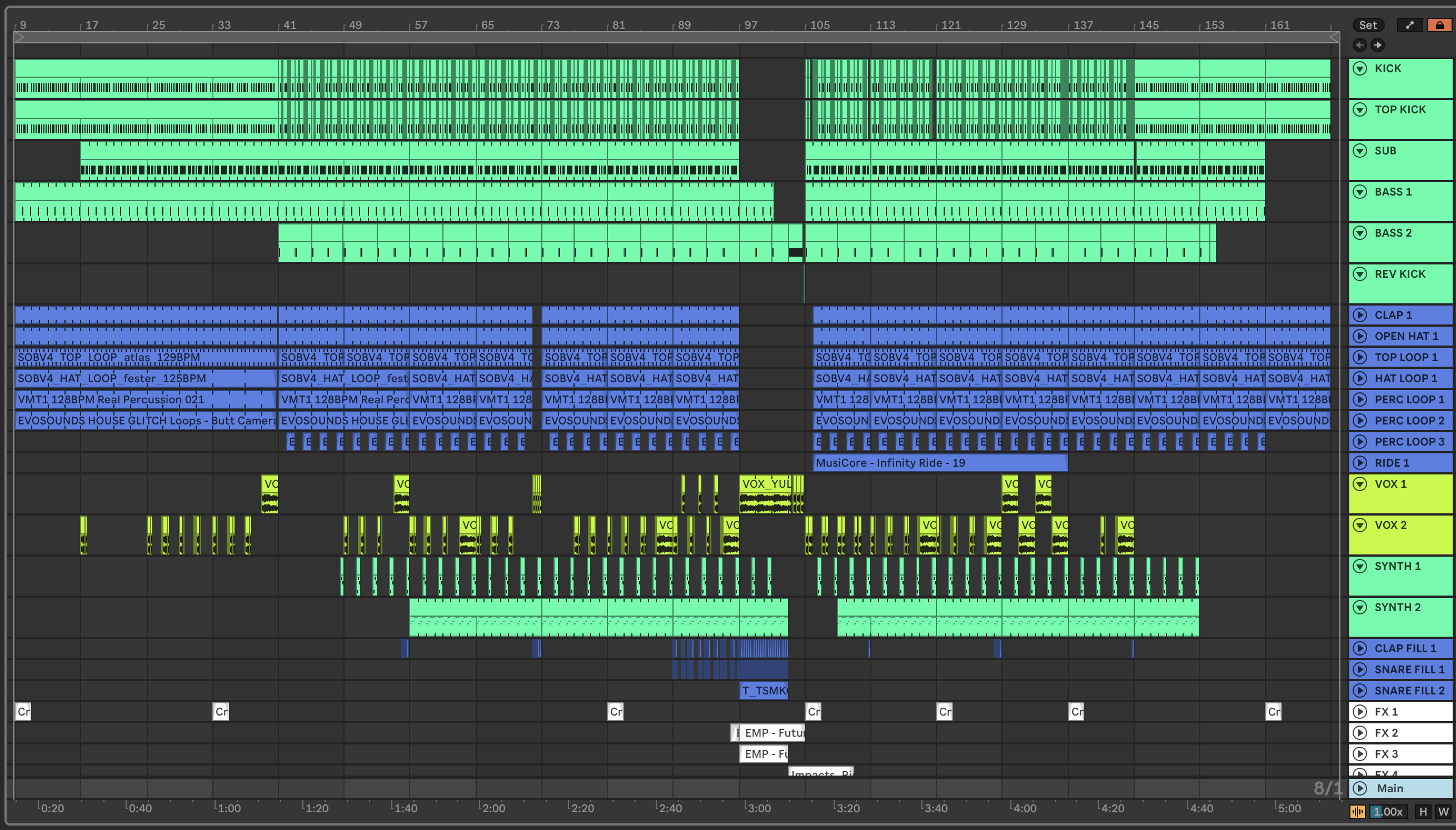Select the VOX_YUL clip on VOX 1
This screenshot has width=1456, height=830.
tap(765, 494)
